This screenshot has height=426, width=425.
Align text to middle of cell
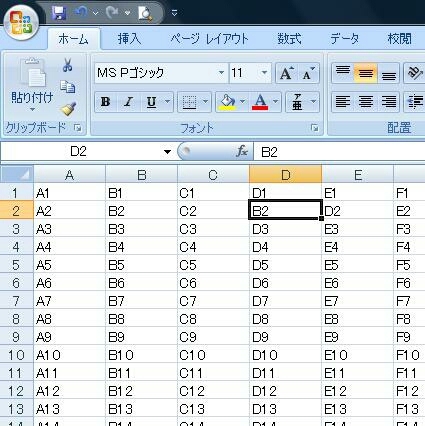click(x=365, y=73)
